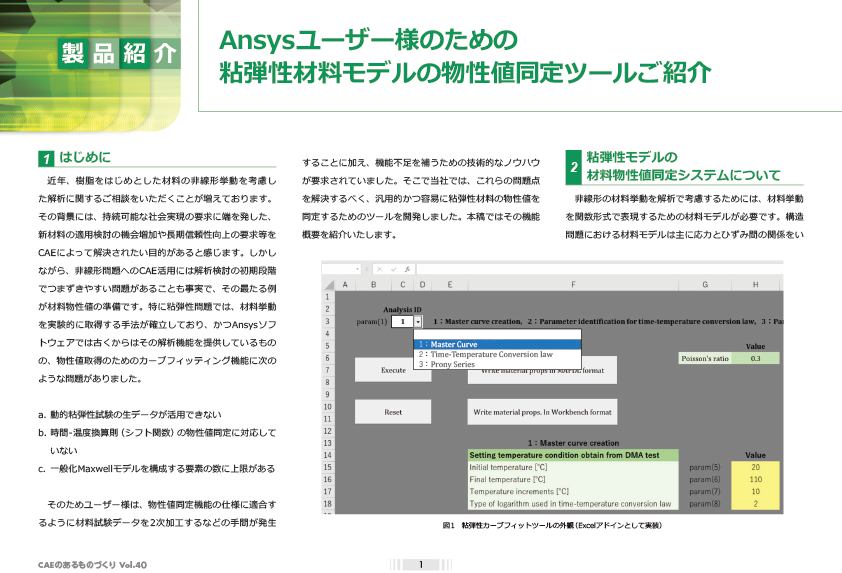Click the Poisson's ratio value cell 0.3
This screenshot has height=573, width=842.
coord(756,358)
